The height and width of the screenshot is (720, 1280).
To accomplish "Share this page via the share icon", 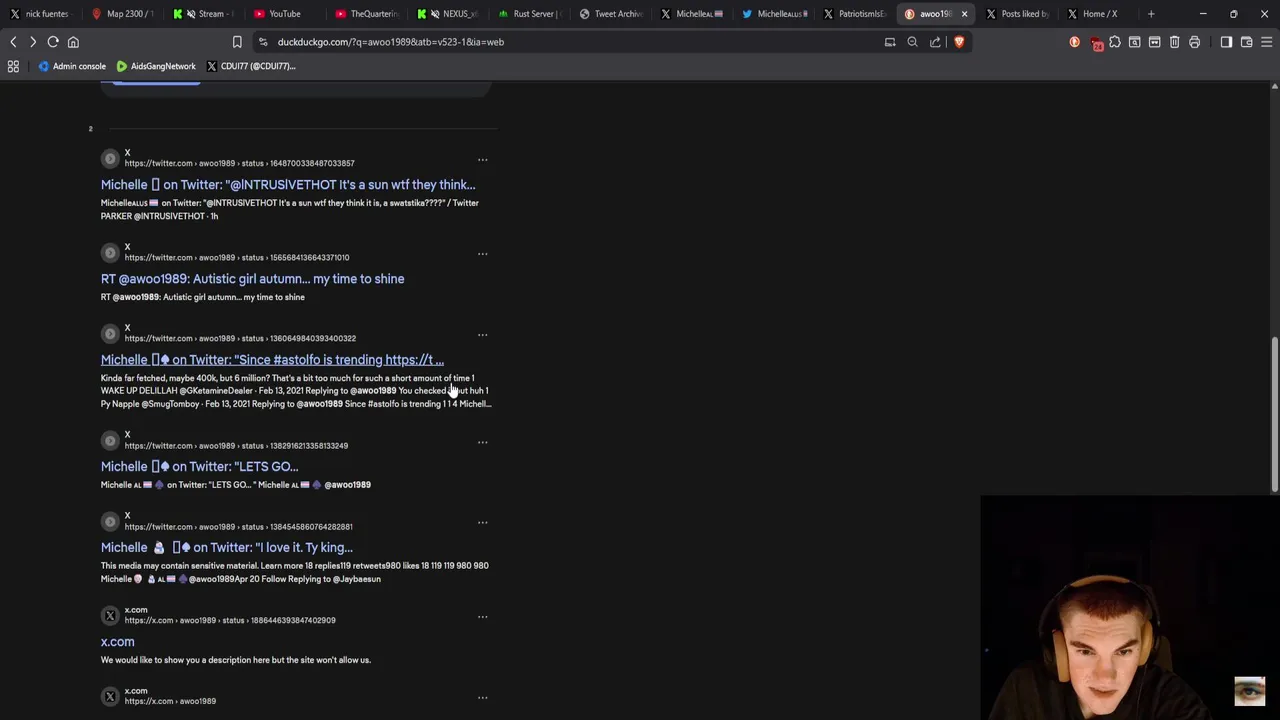I will [935, 42].
